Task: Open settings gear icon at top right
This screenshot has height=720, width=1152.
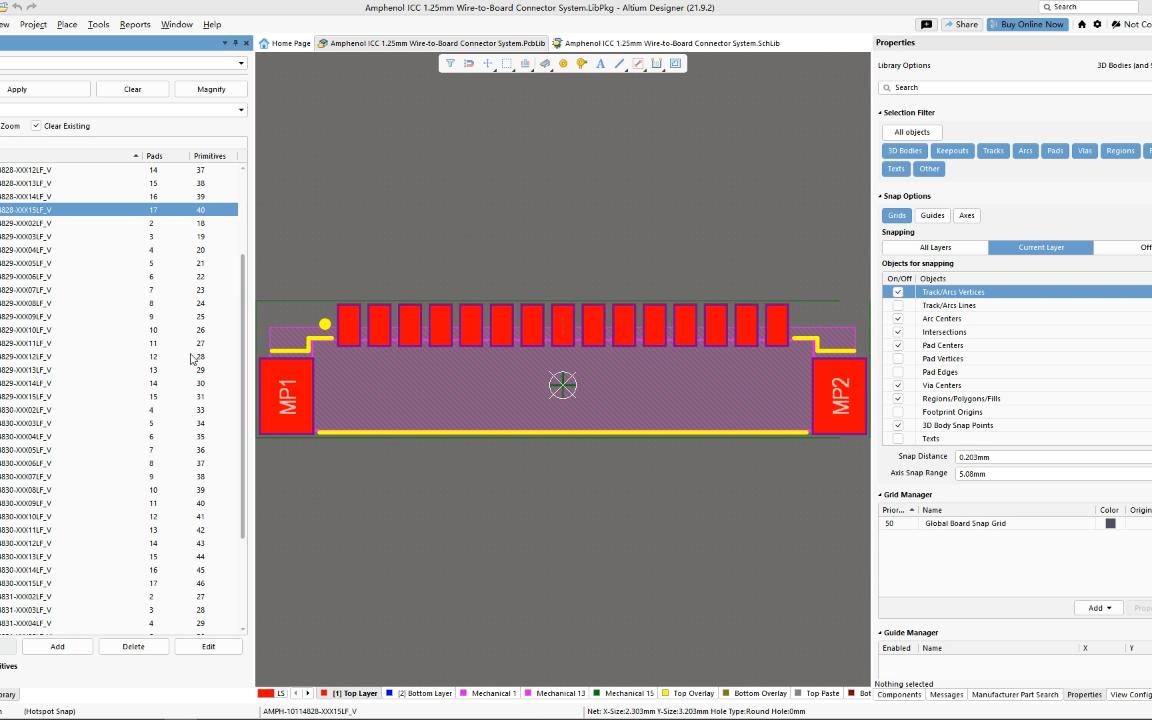Action: click(x=1098, y=24)
